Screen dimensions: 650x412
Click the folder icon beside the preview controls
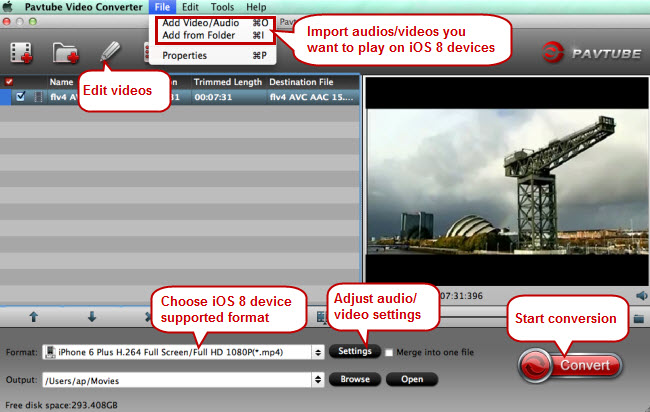click(x=639, y=319)
